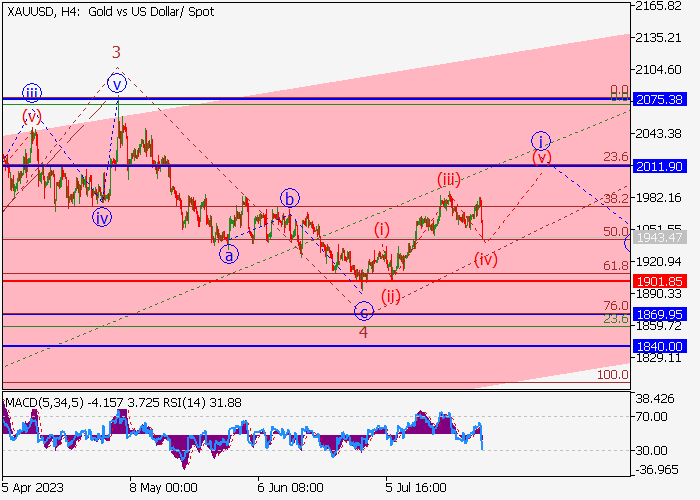Click the circled blue v wave label

[117, 83]
